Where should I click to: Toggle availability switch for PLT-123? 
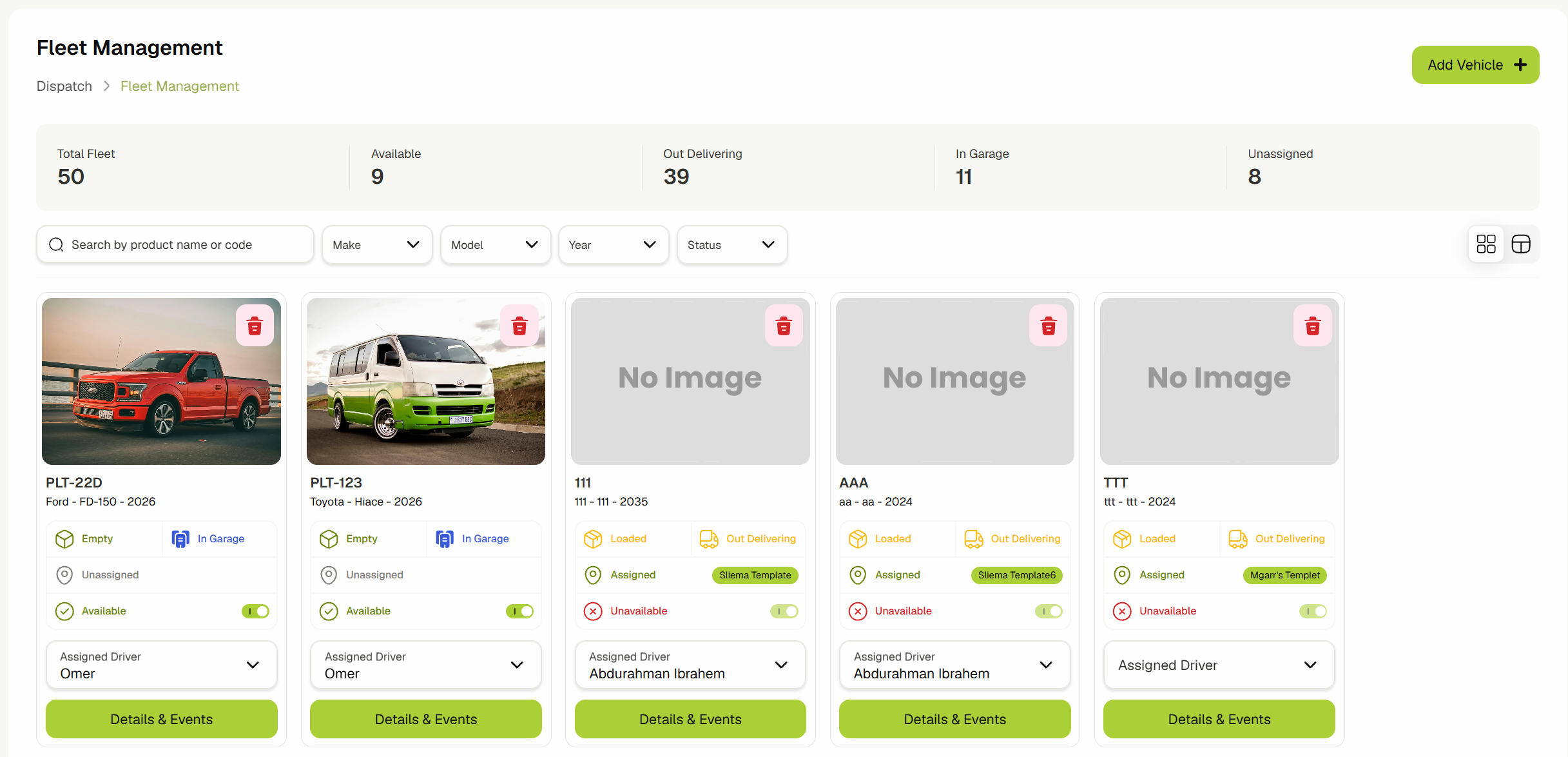point(519,611)
